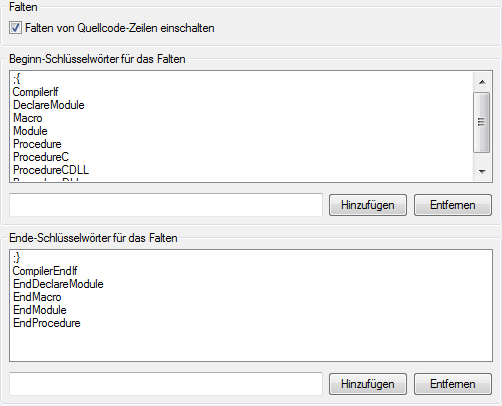
Task: Select the CompilerEndIf end keyword
Action: point(45,271)
